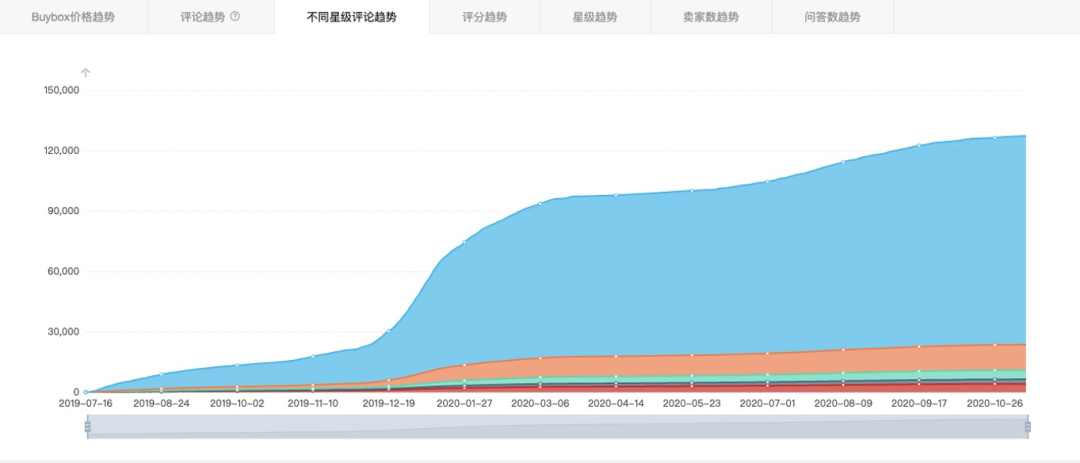Click the up arrow above the y-axis

point(85,73)
